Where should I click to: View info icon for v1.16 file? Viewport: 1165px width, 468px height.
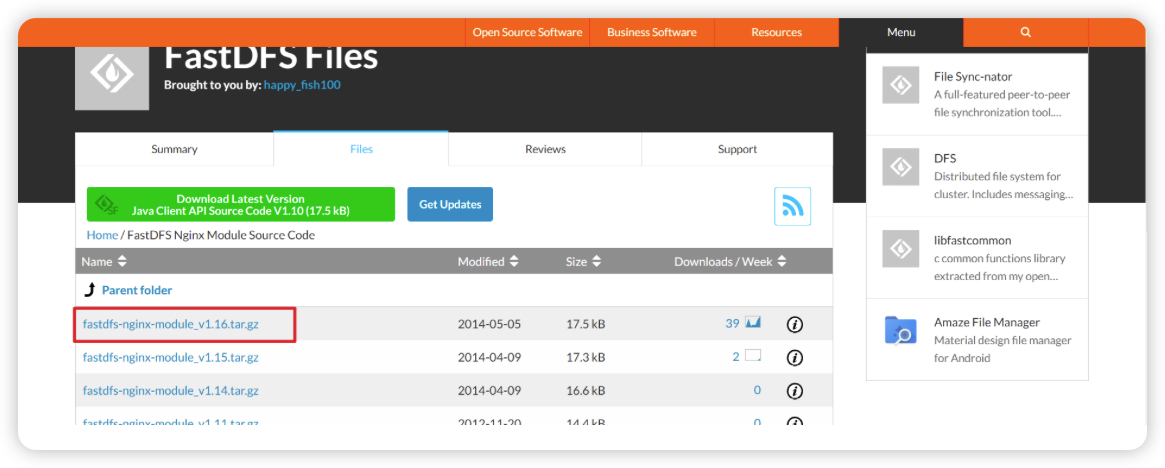[795, 325]
